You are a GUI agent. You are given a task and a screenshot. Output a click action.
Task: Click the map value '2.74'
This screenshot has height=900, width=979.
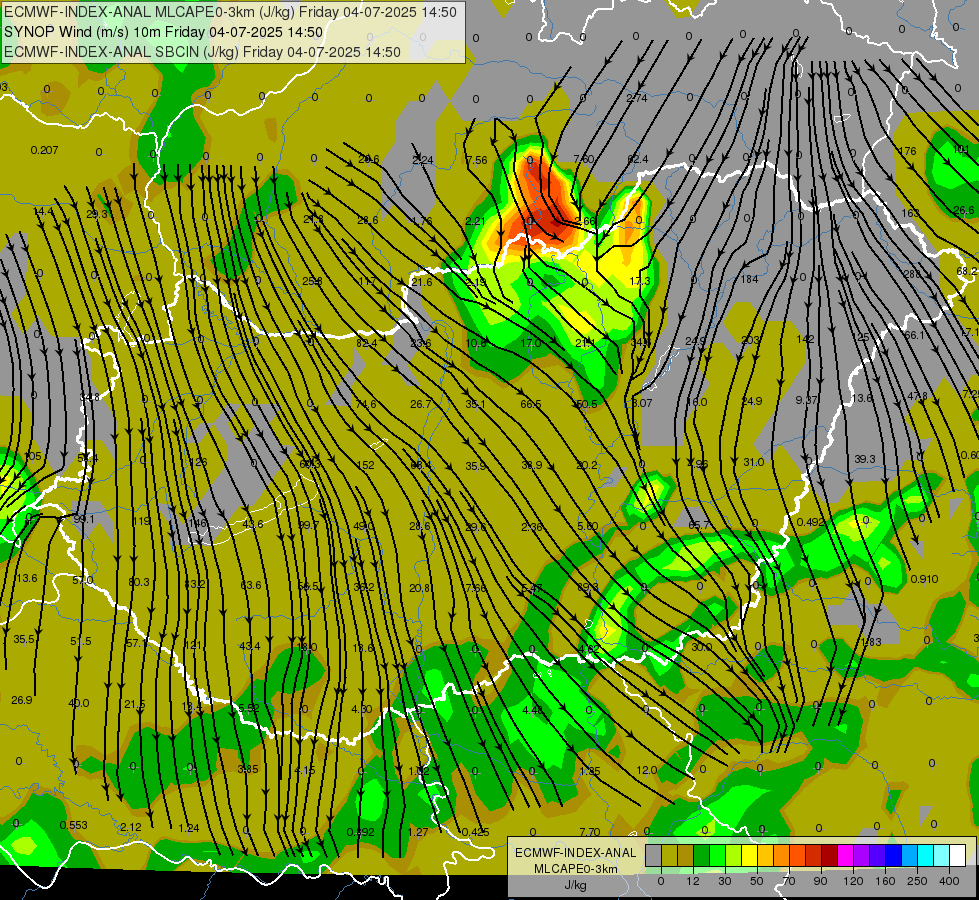pos(636,98)
